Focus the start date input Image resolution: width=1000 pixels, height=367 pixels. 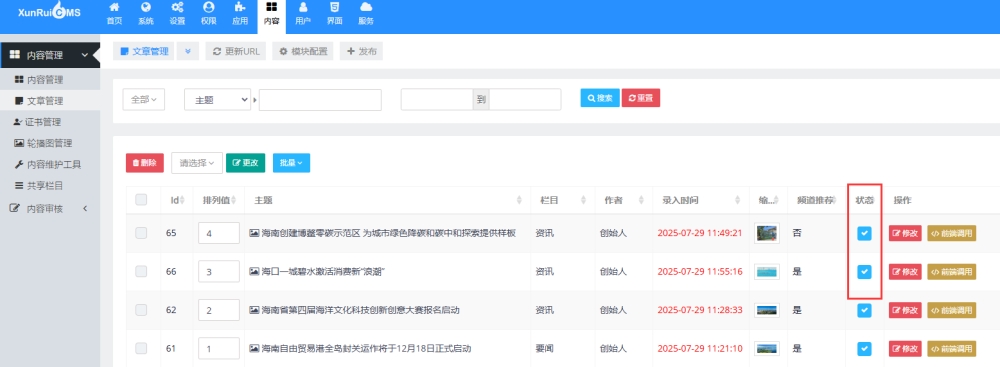pos(437,100)
